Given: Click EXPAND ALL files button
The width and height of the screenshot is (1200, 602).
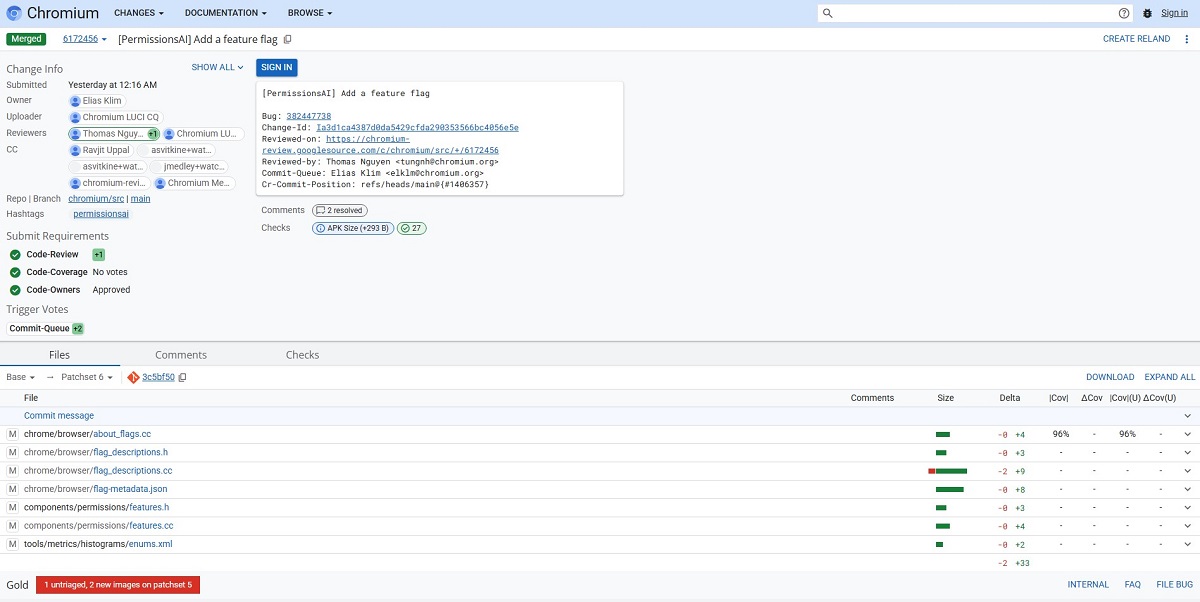Looking at the screenshot, I should [1170, 377].
